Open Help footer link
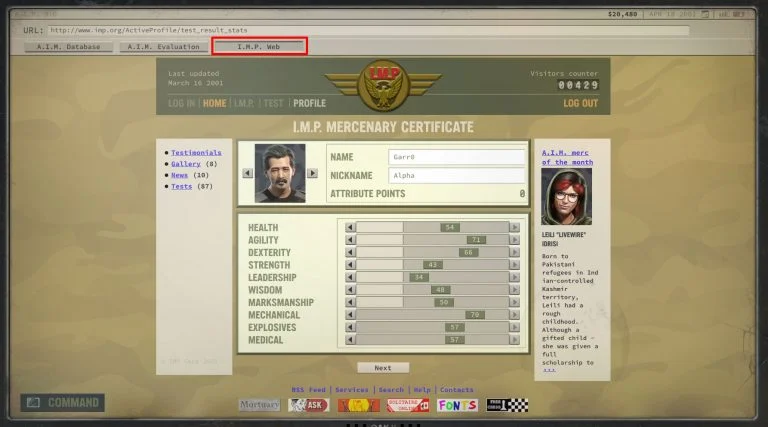768x427 pixels. click(422, 390)
